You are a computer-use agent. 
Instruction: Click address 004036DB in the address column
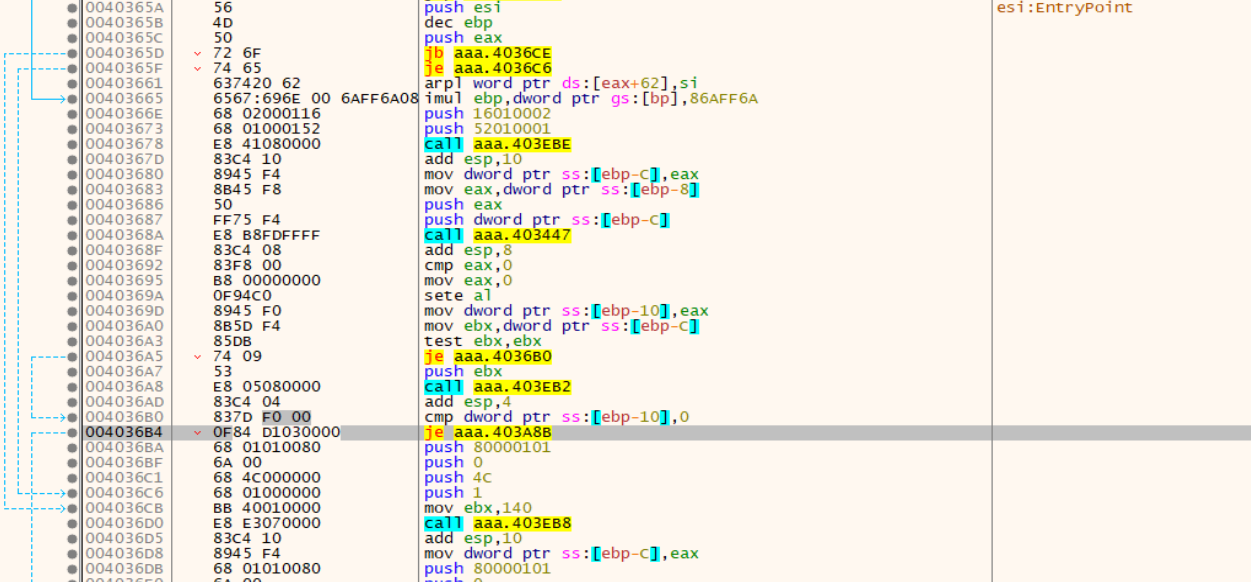click(123, 568)
